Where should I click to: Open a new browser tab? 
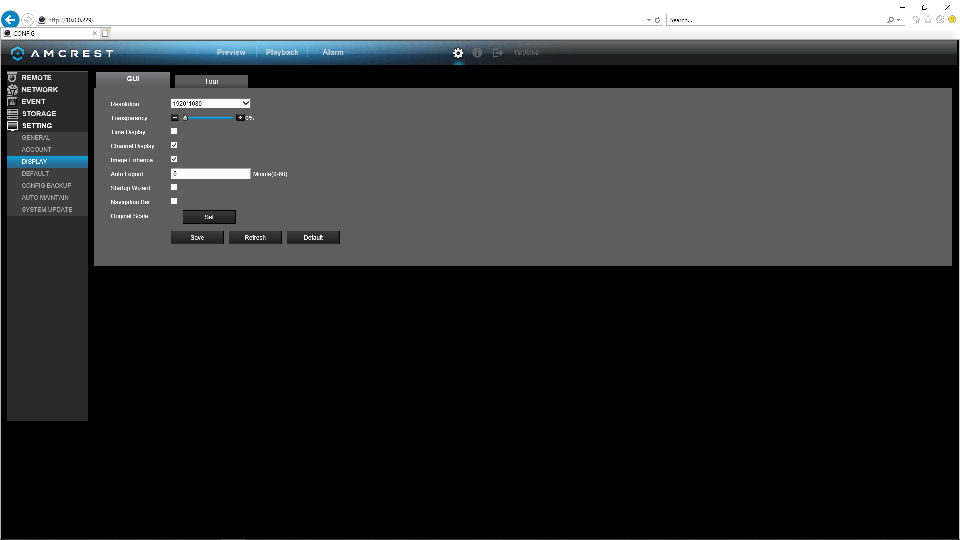(x=105, y=33)
